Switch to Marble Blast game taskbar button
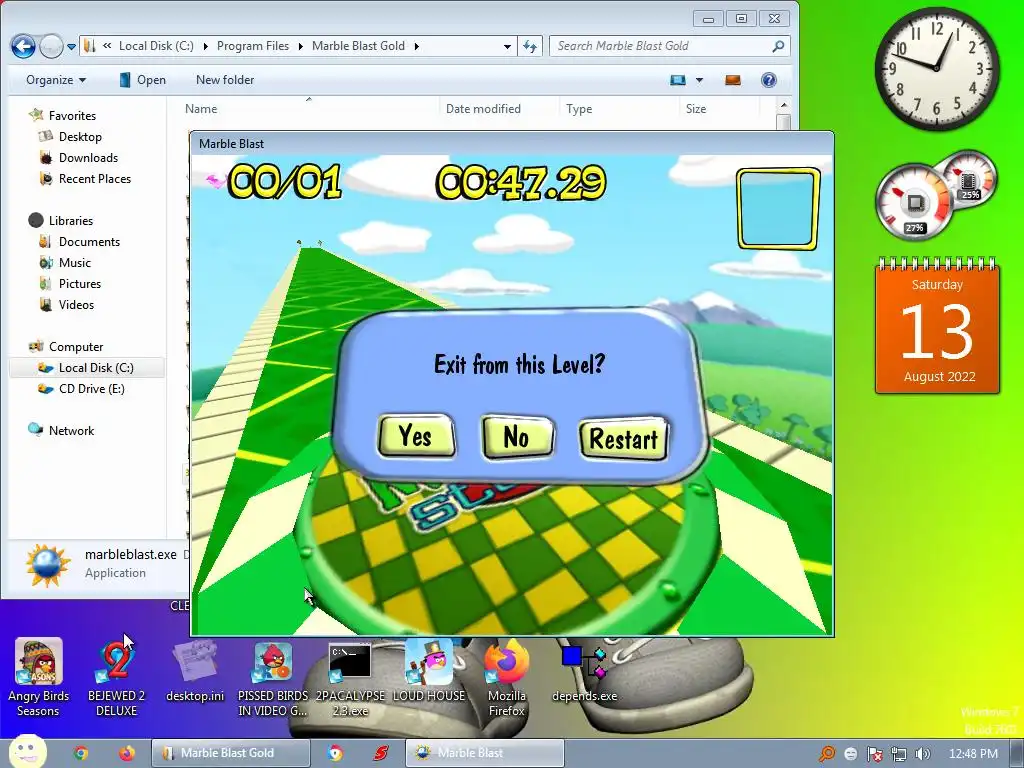 pyautogui.click(x=485, y=753)
